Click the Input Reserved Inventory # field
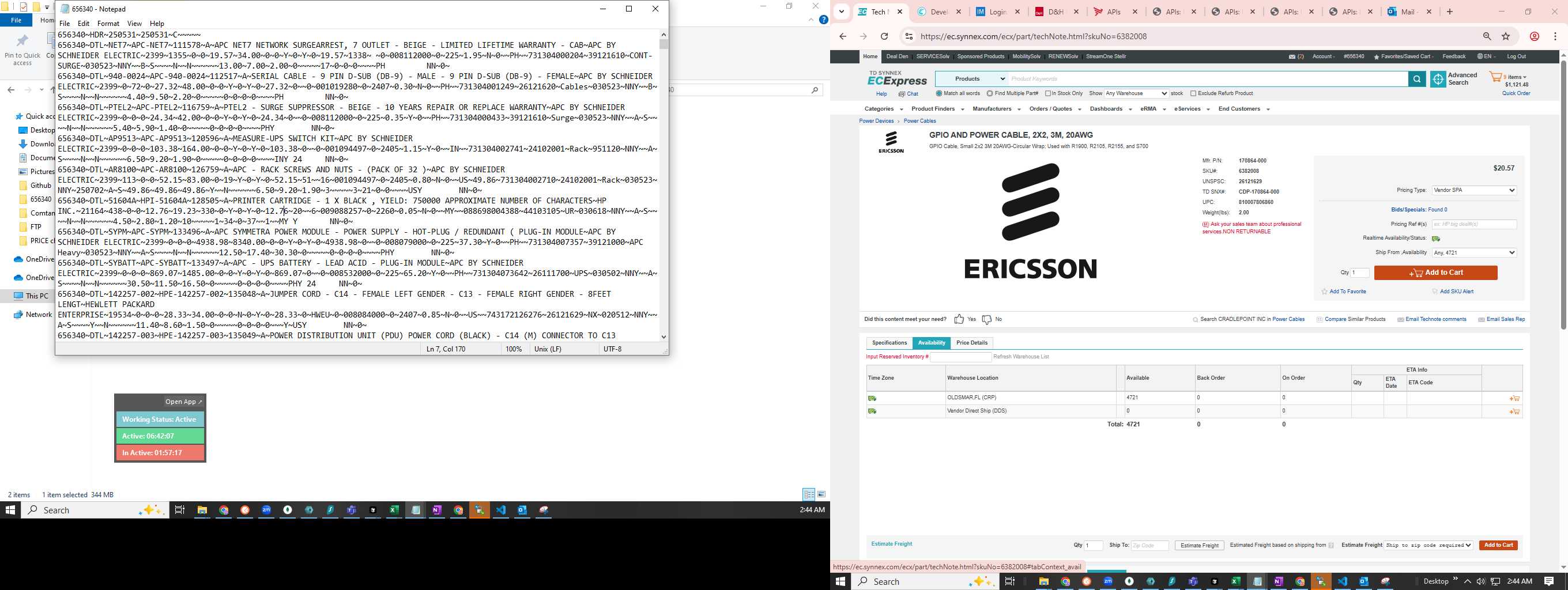Image resolution: width=1568 pixels, height=590 pixels. pos(960,357)
